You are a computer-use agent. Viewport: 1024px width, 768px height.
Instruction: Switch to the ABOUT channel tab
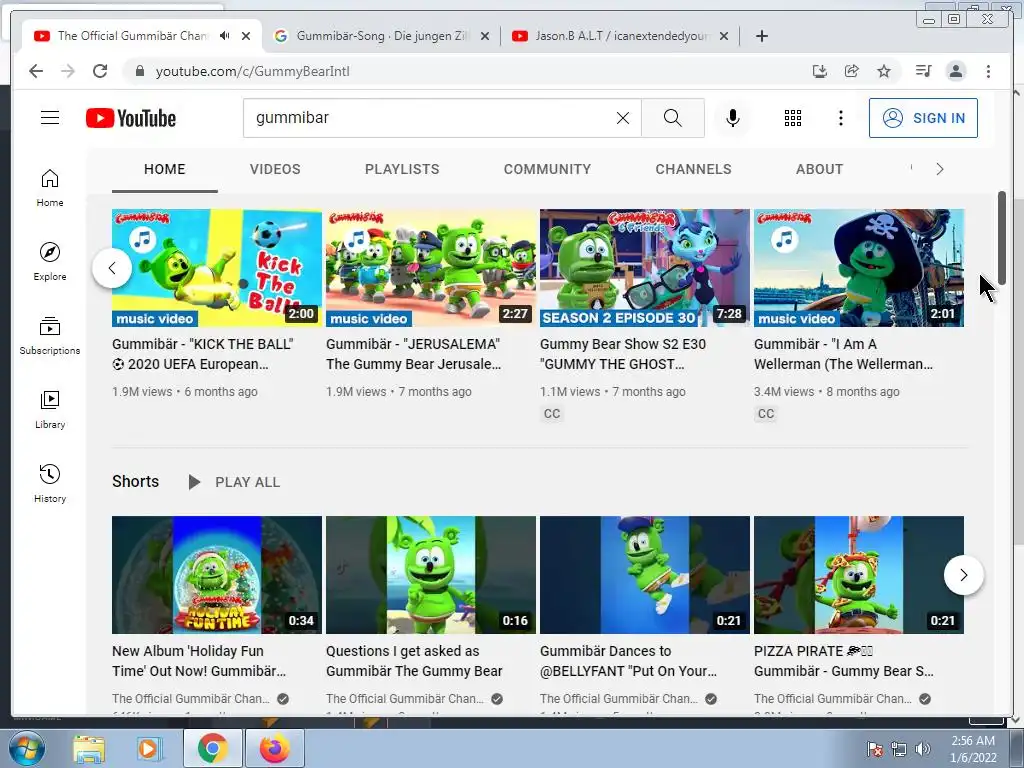coord(819,169)
